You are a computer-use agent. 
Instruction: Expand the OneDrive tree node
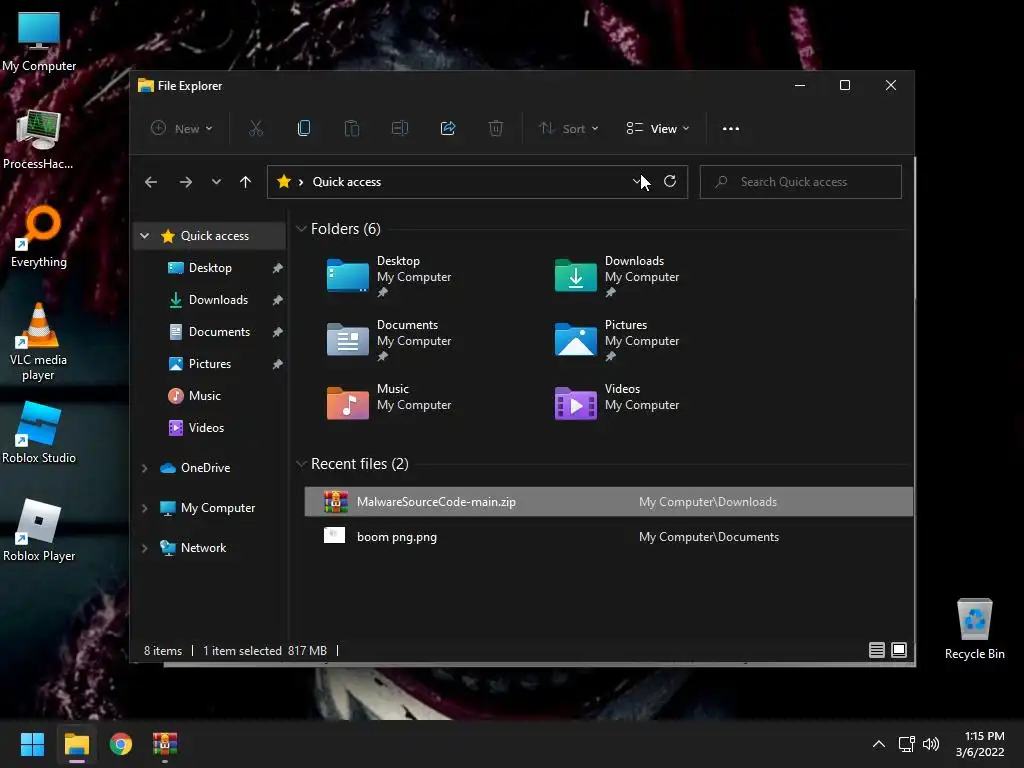pos(145,468)
